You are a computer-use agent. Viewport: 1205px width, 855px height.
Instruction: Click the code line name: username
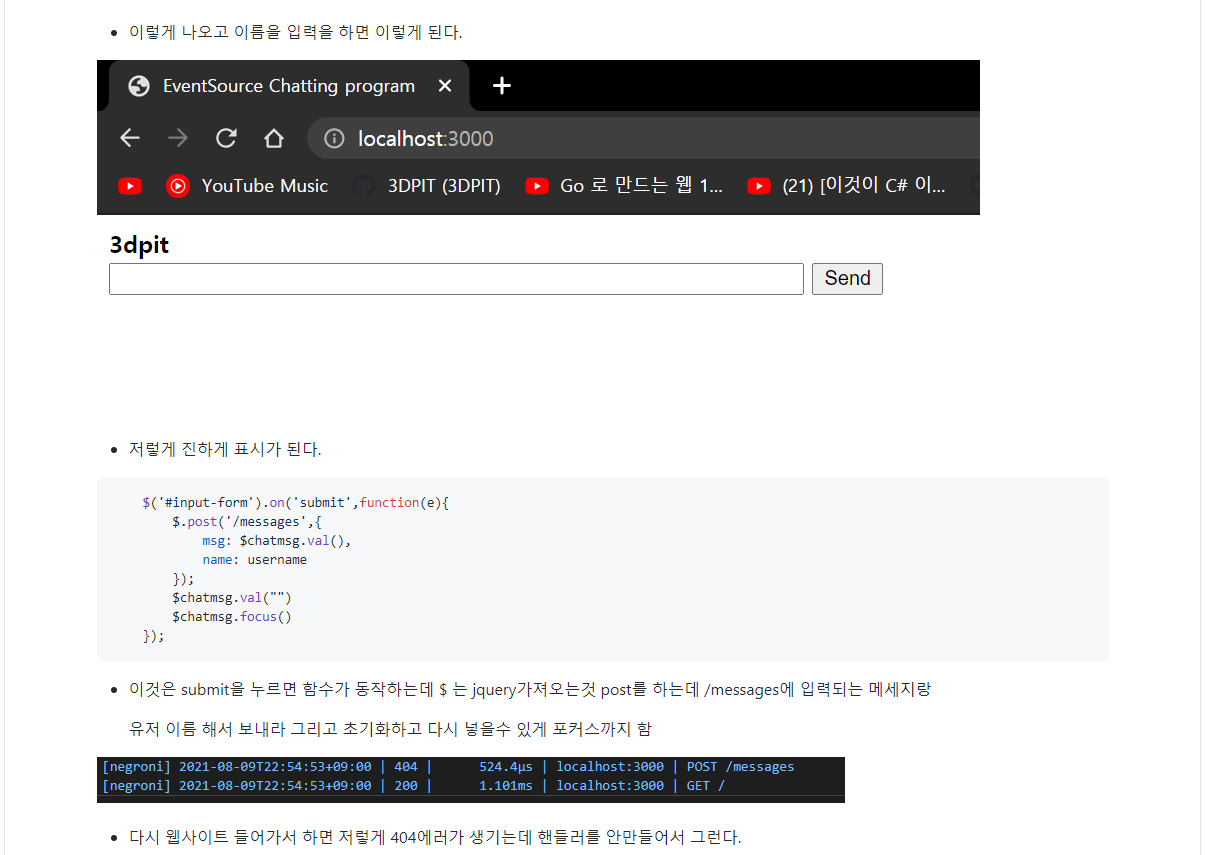point(254,560)
